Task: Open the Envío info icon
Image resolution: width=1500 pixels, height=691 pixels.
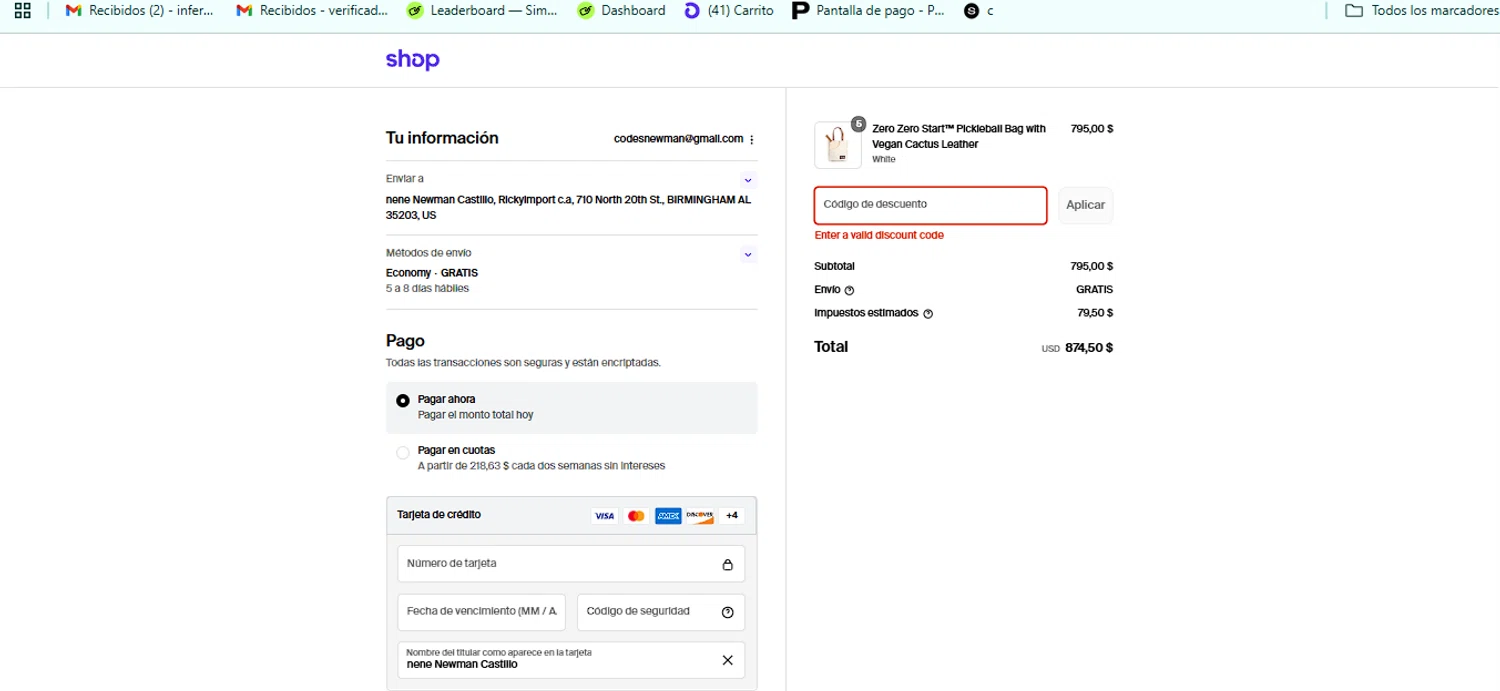Action: click(x=850, y=291)
